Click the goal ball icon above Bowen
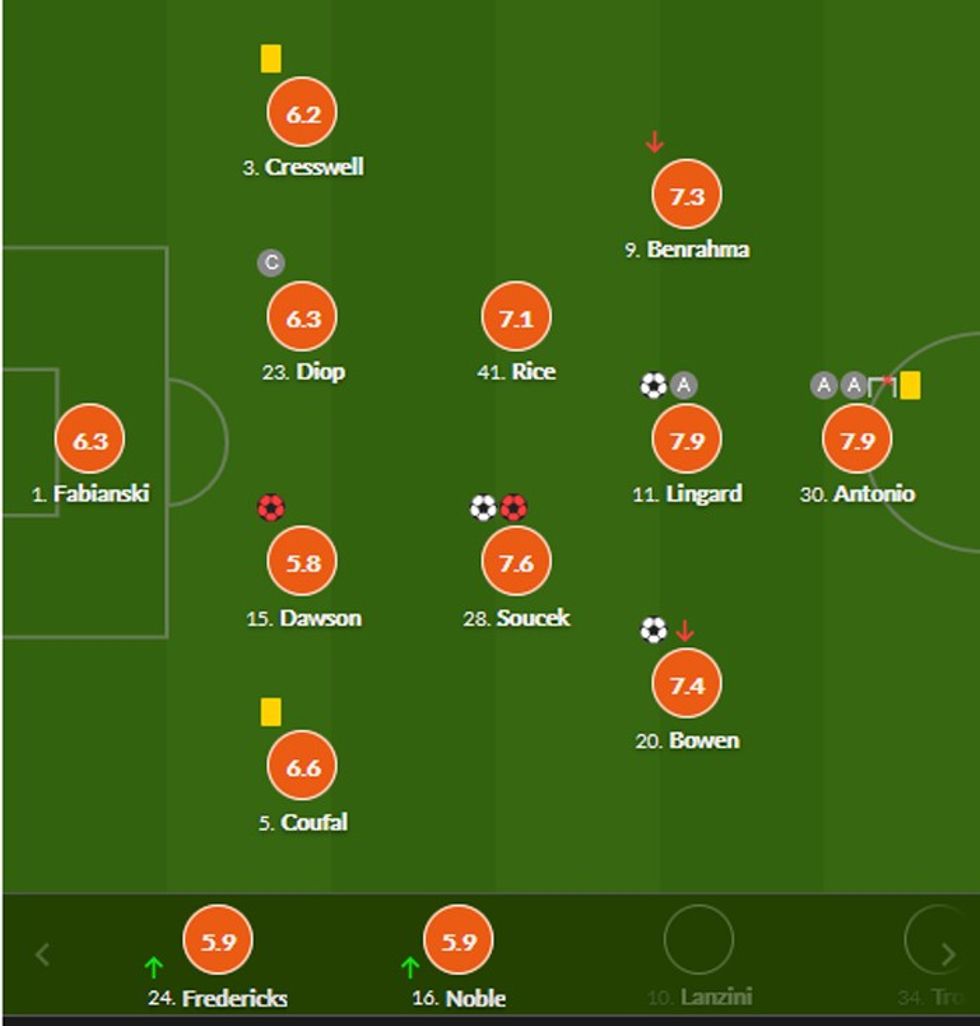Image resolution: width=980 pixels, height=1026 pixels. (x=653, y=630)
